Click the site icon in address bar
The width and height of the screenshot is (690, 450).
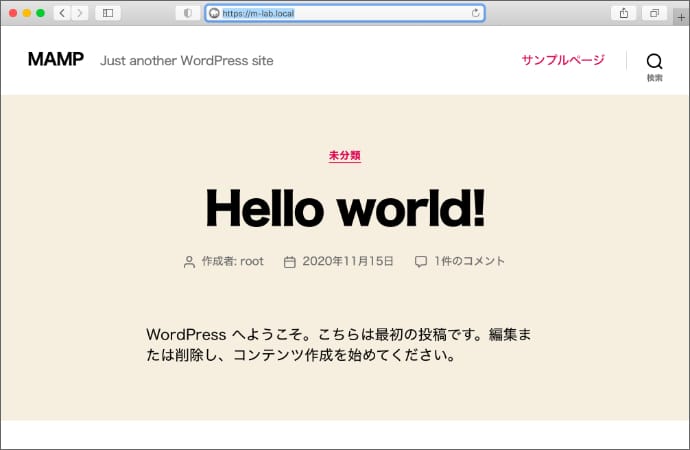point(214,13)
